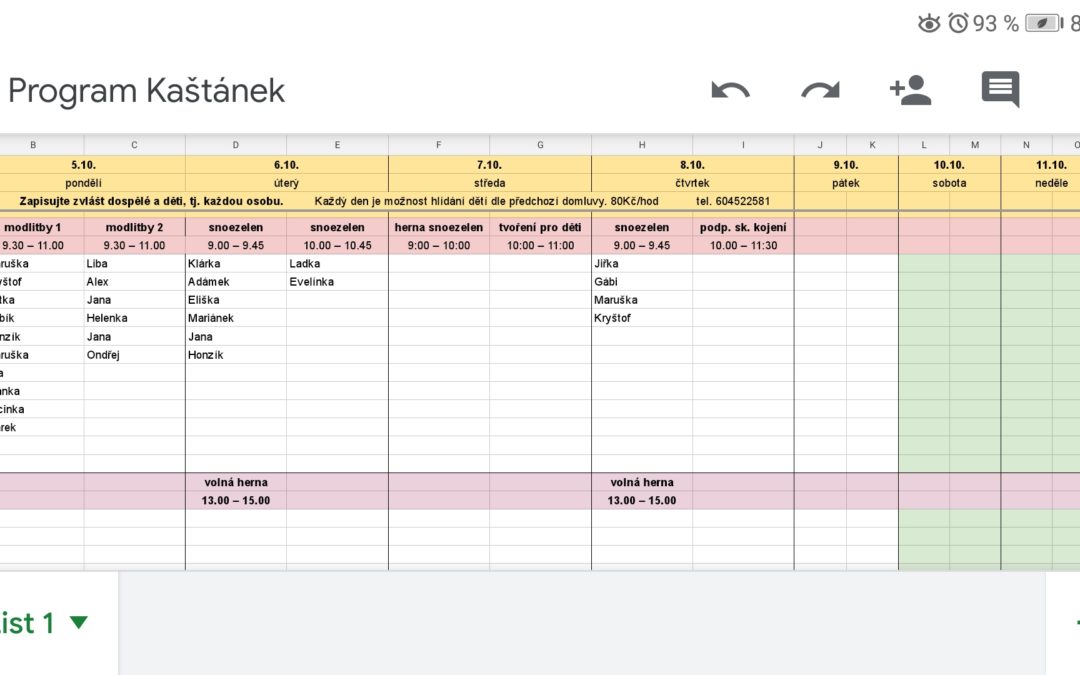Screen dimensions: 1080x675
Task: Select the cell containing Evelínka
Action: pos(337,282)
